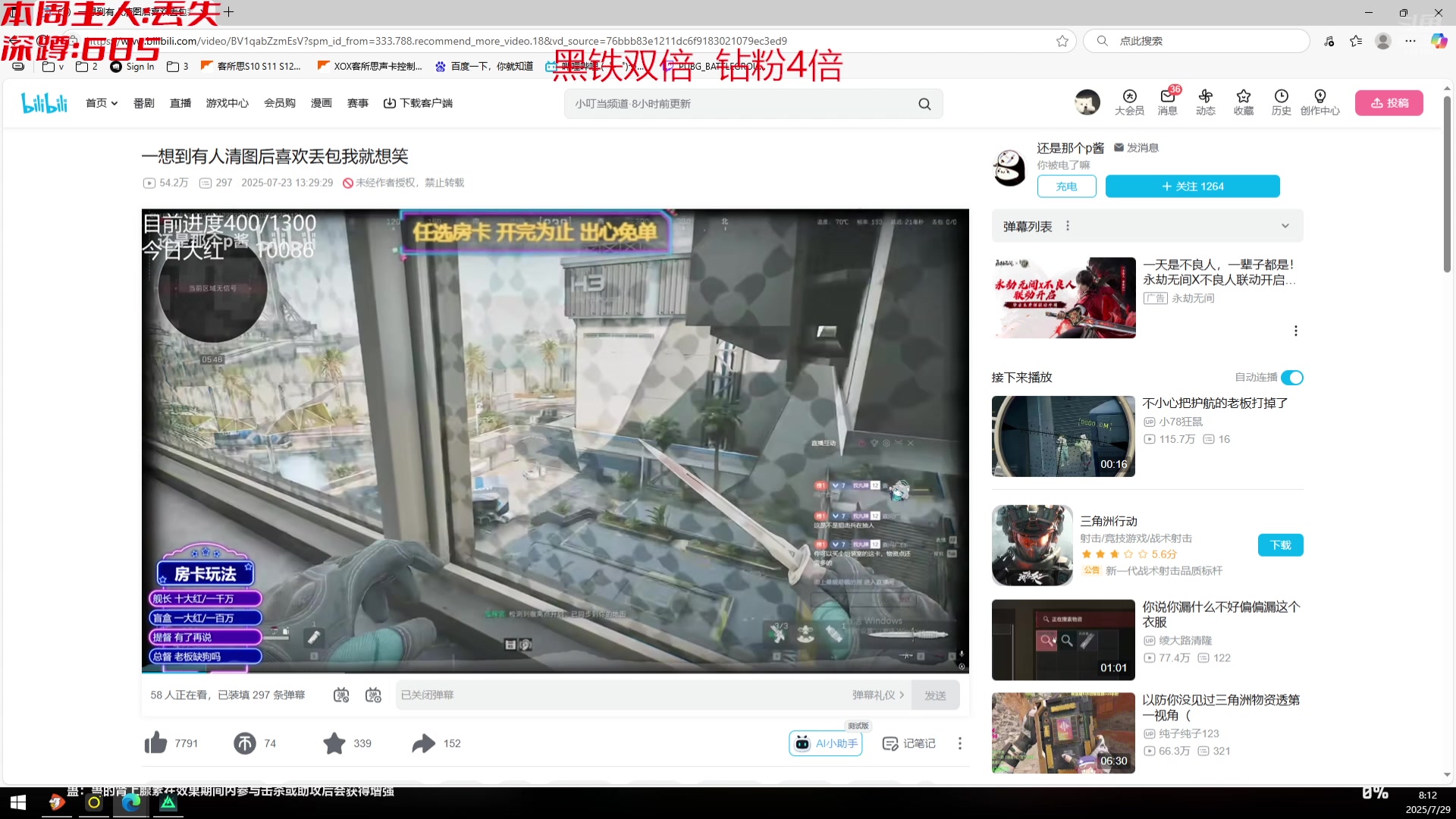This screenshot has width=1456, height=819.
Task: Click the user avatar in header
Action: pyautogui.click(x=1087, y=102)
